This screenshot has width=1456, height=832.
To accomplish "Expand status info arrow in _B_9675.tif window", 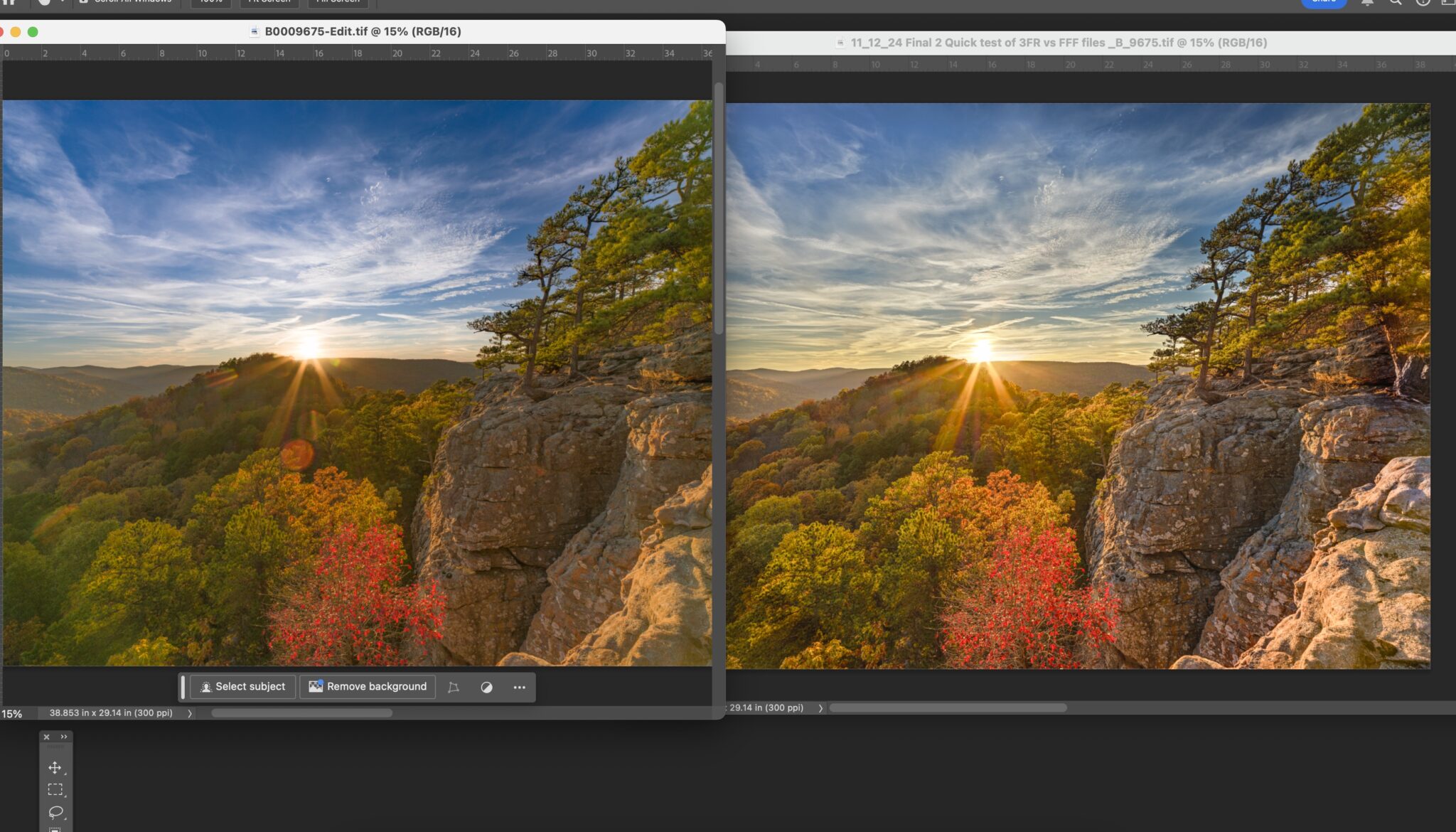I will click(x=820, y=708).
